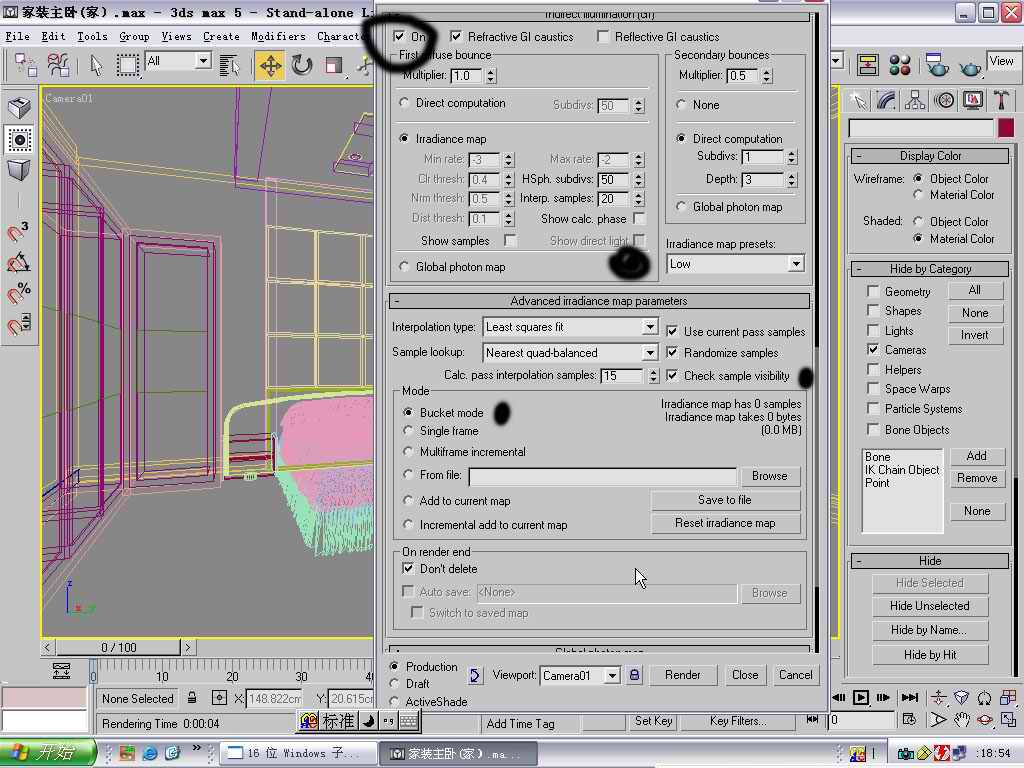Click the Render button
The height and width of the screenshot is (768, 1024).
pyautogui.click(x=682, y=675)
